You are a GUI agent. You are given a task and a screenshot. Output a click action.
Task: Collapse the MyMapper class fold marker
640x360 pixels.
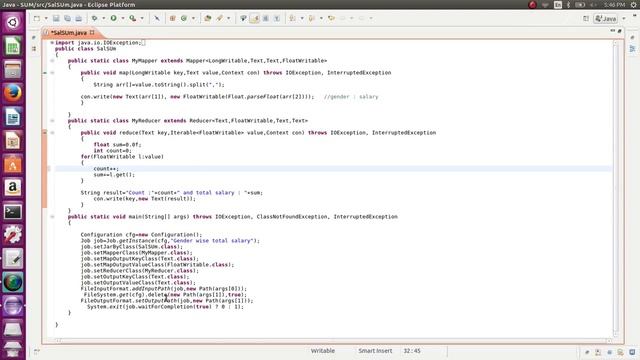pyautogui.click(x=52, y=60)
